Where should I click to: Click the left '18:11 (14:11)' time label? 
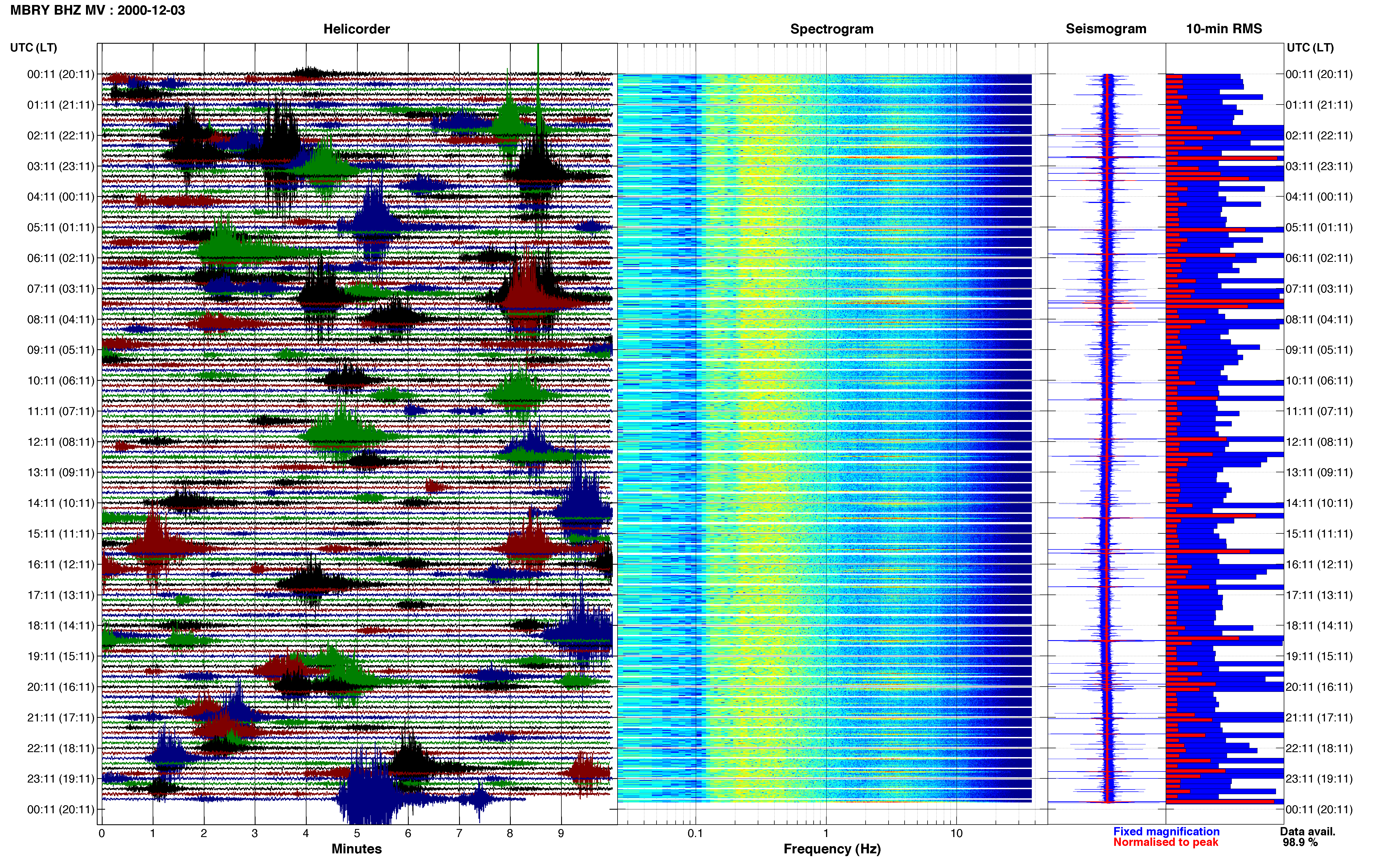tap(61, 626)
